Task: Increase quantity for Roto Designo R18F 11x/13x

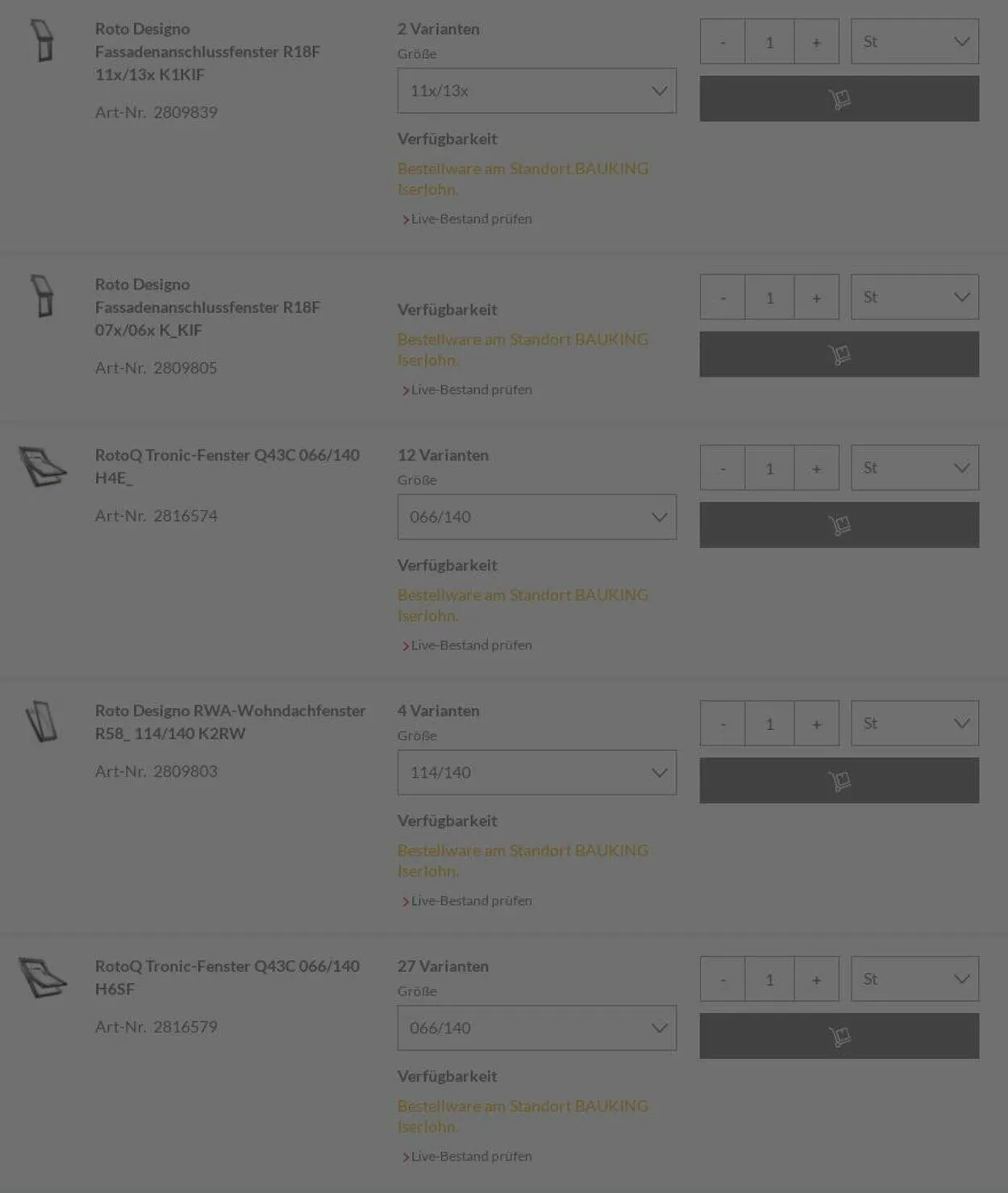Action: pos(816,42)
